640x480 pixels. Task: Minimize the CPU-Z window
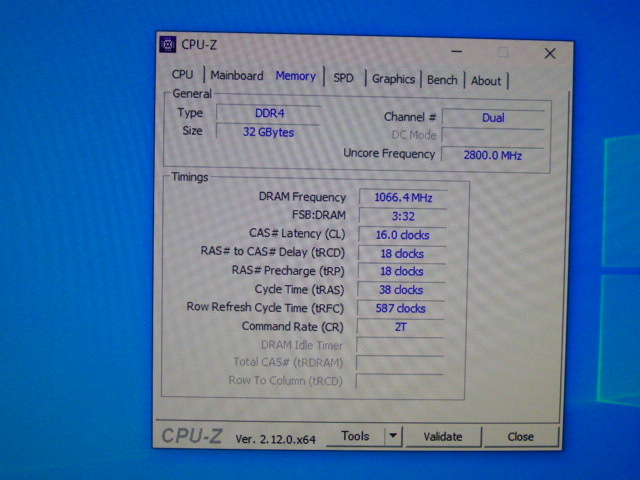(457, 52)
